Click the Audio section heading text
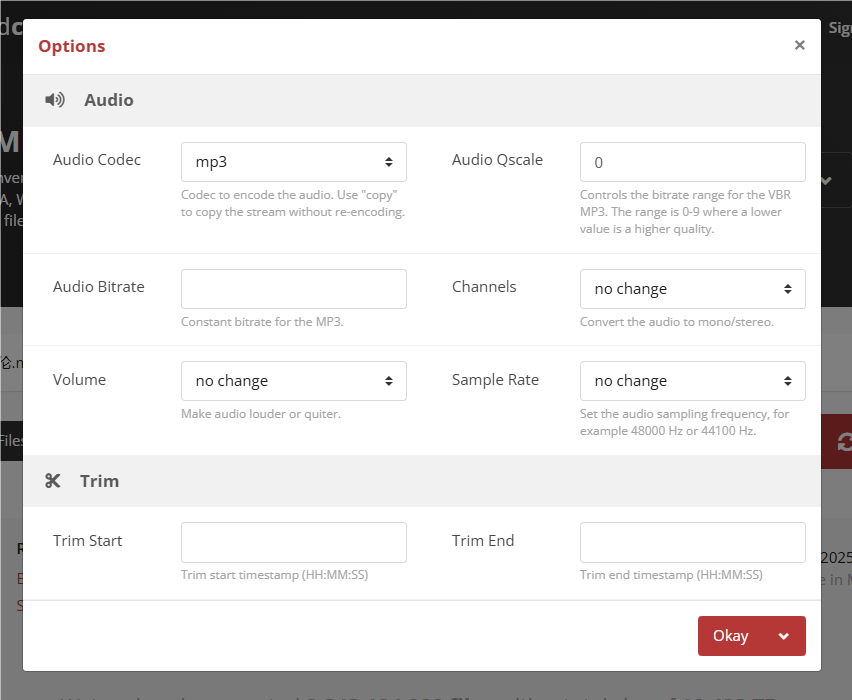 108,100
